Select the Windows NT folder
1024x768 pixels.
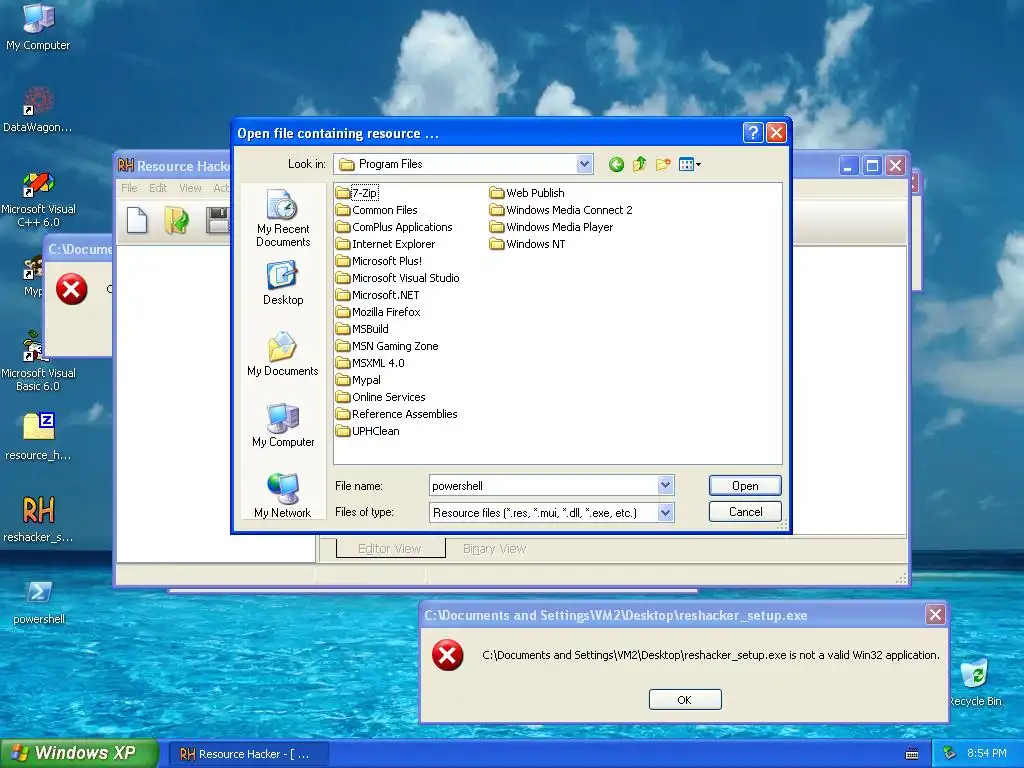528,244
